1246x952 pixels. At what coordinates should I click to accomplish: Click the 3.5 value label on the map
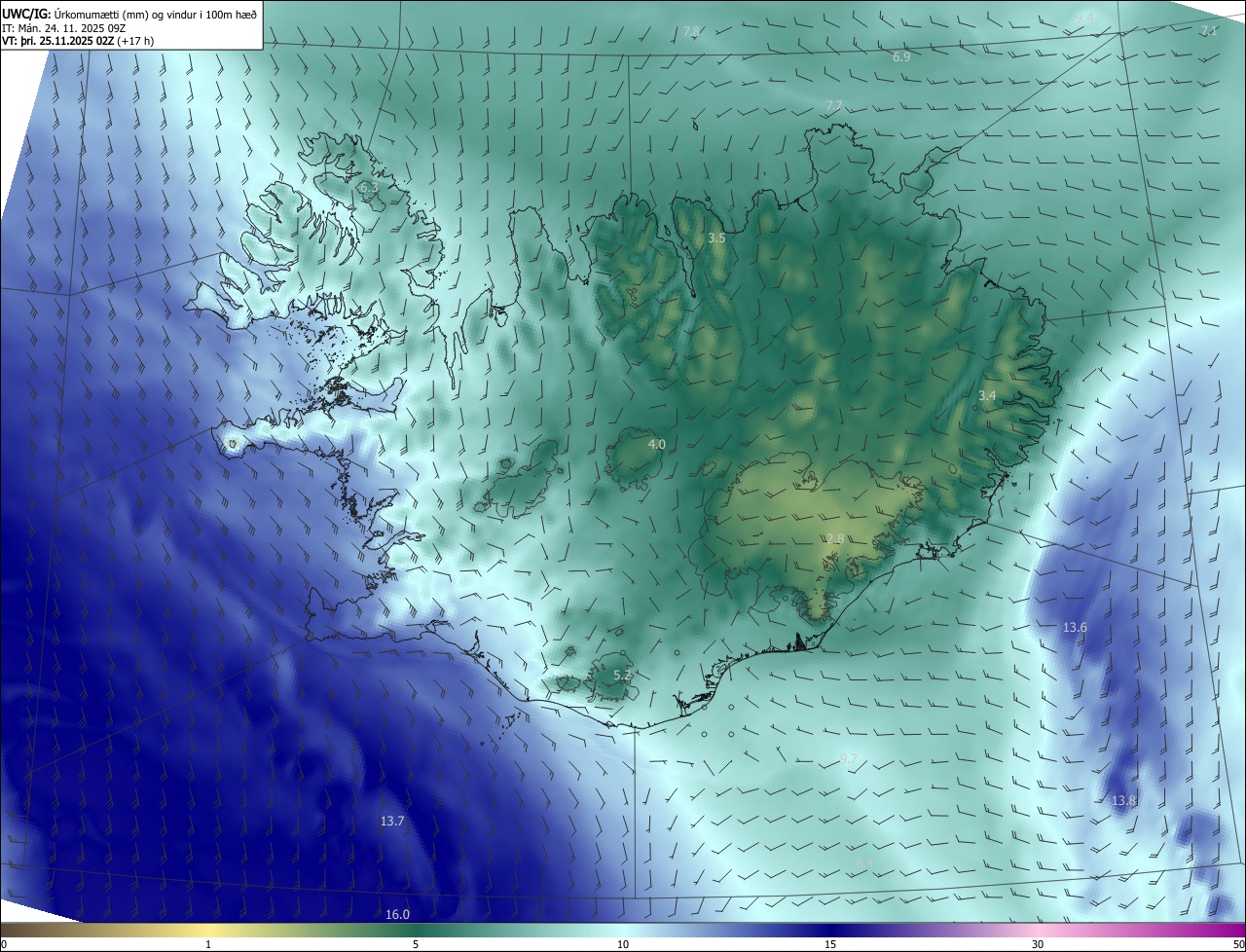coord(716,238)
